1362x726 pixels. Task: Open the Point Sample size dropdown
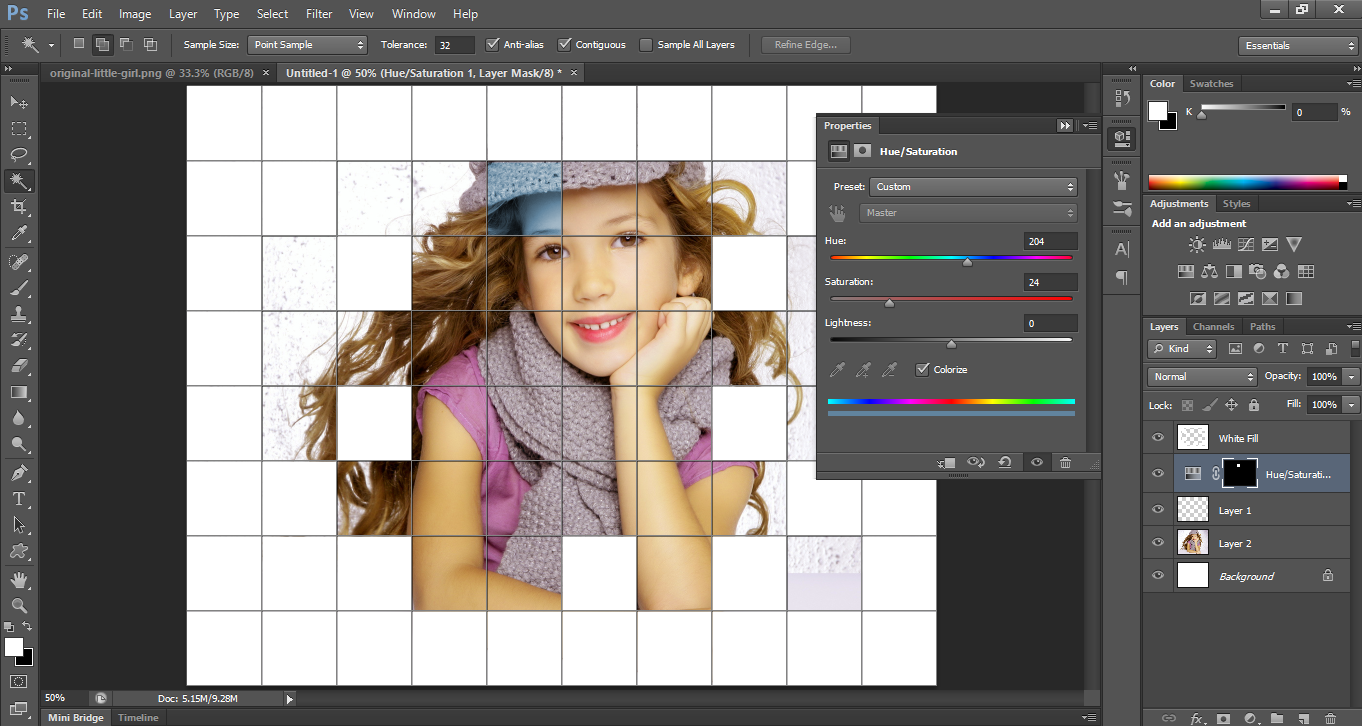click(x=307, y=44)
